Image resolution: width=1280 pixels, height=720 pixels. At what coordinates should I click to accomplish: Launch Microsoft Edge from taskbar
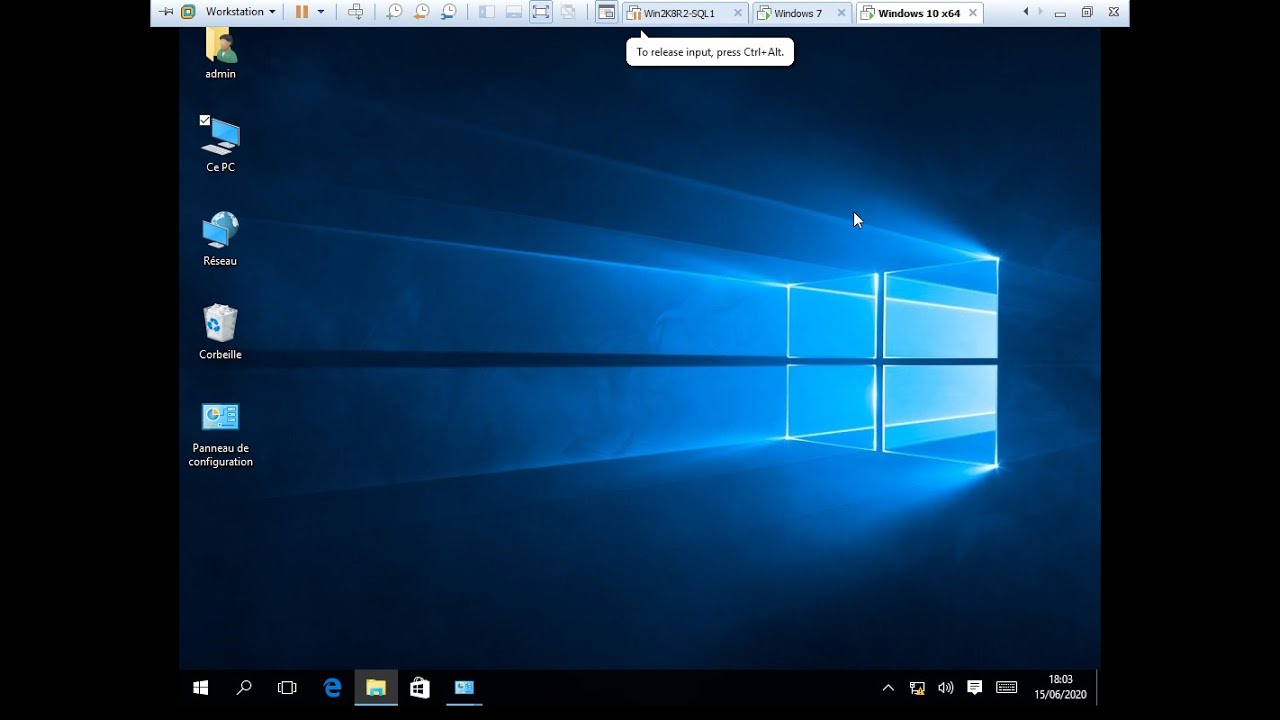click(332, 688)
